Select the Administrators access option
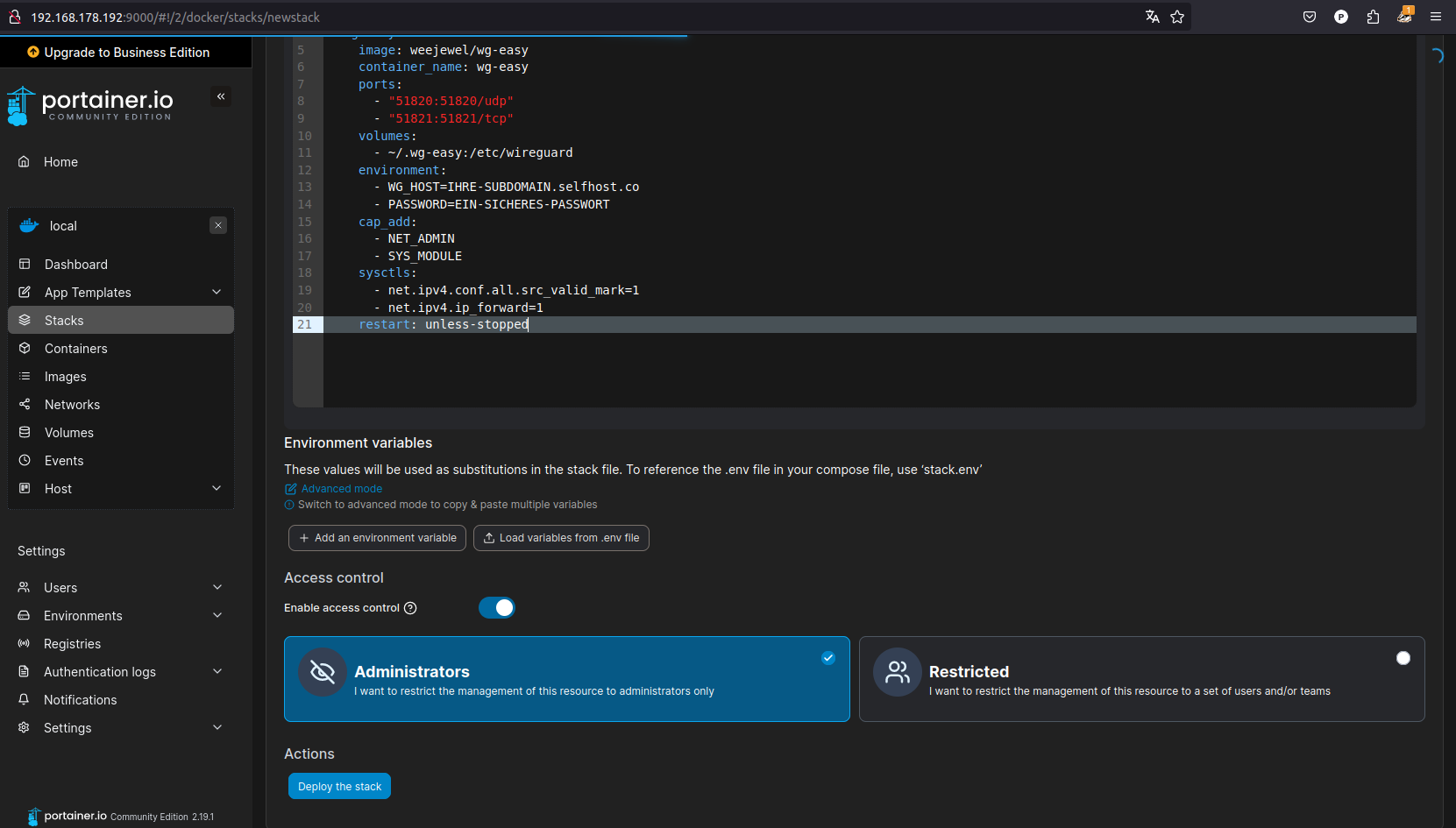Screen dimensions: 1456x828 coord(566,679)
